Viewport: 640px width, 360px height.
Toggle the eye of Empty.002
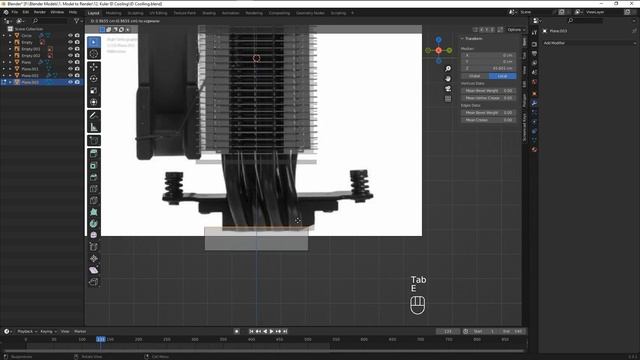(x=70, y=56)
